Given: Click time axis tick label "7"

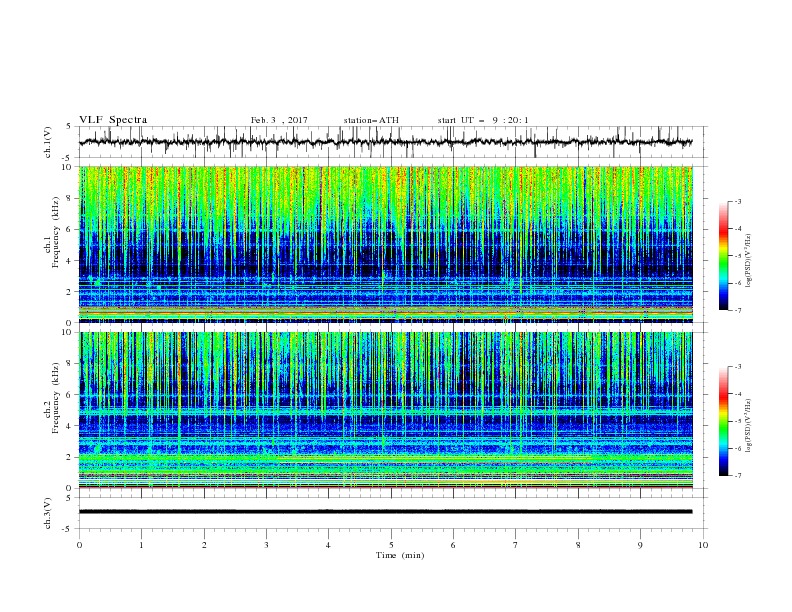Looking at the screenshot, I should 516,545.
